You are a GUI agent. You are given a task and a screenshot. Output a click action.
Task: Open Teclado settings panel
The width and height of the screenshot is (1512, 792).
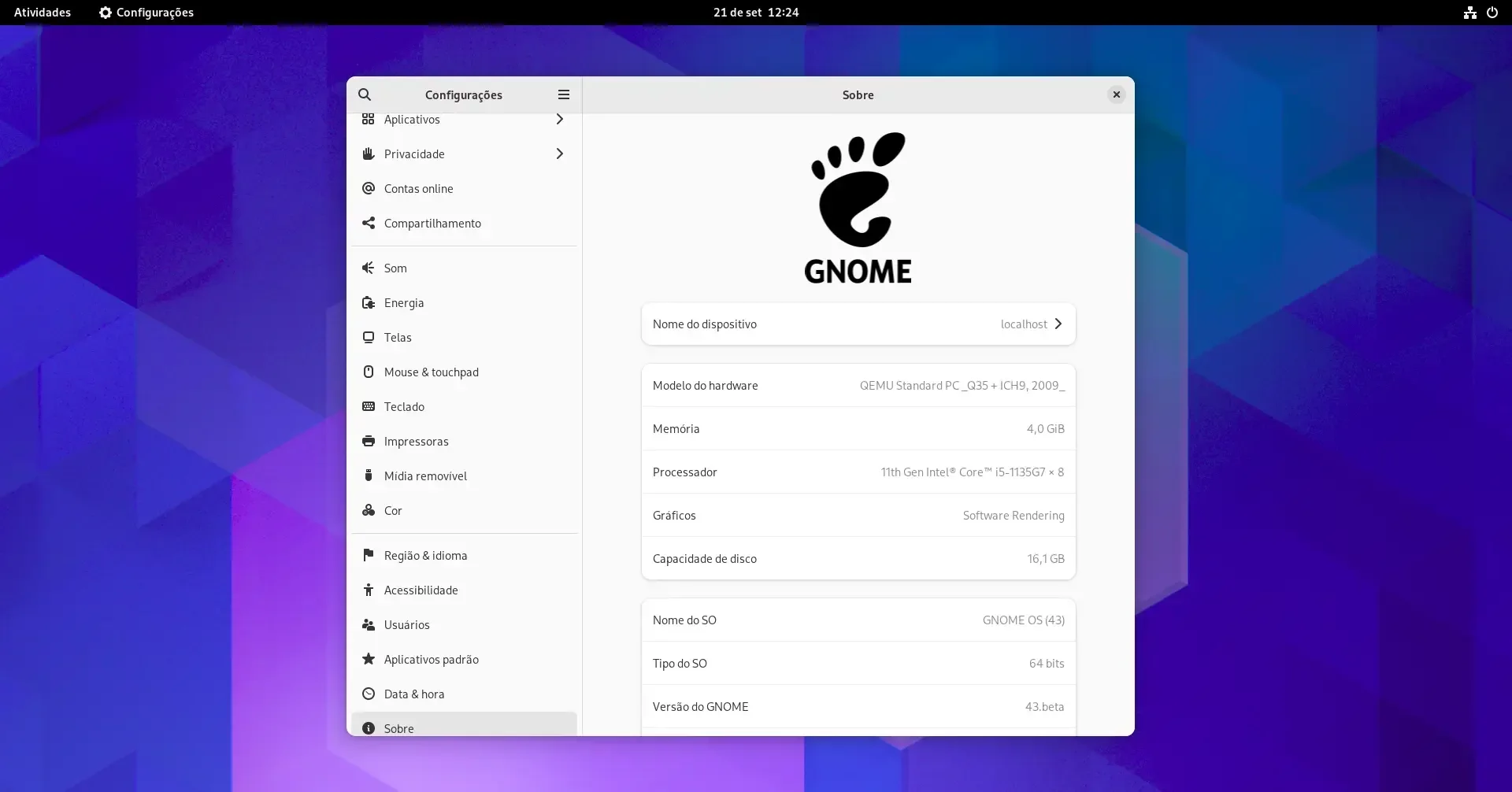[464, 406]
